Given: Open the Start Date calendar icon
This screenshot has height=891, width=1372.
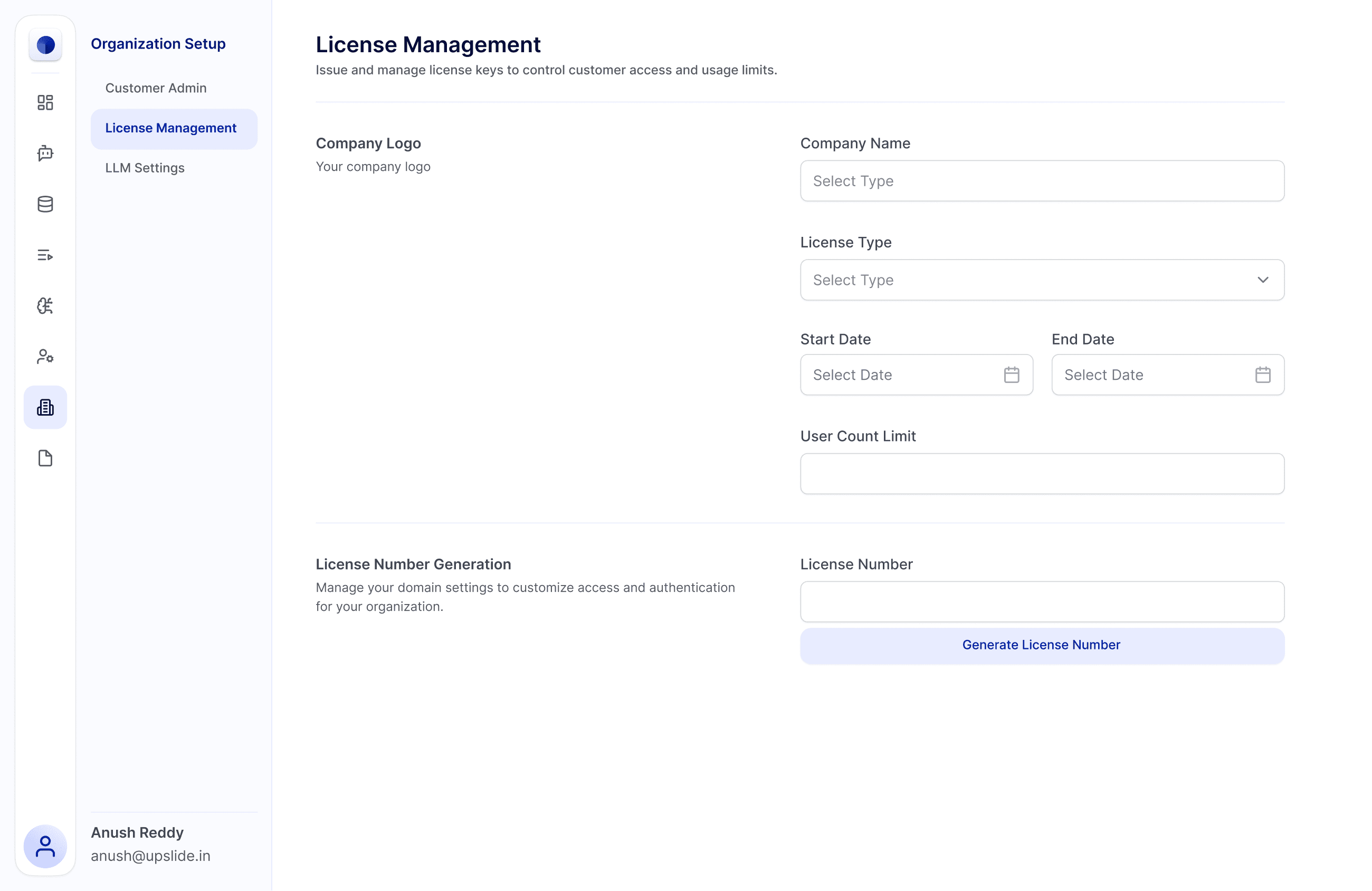Looking at the screenshot, I should point(1011,375).
